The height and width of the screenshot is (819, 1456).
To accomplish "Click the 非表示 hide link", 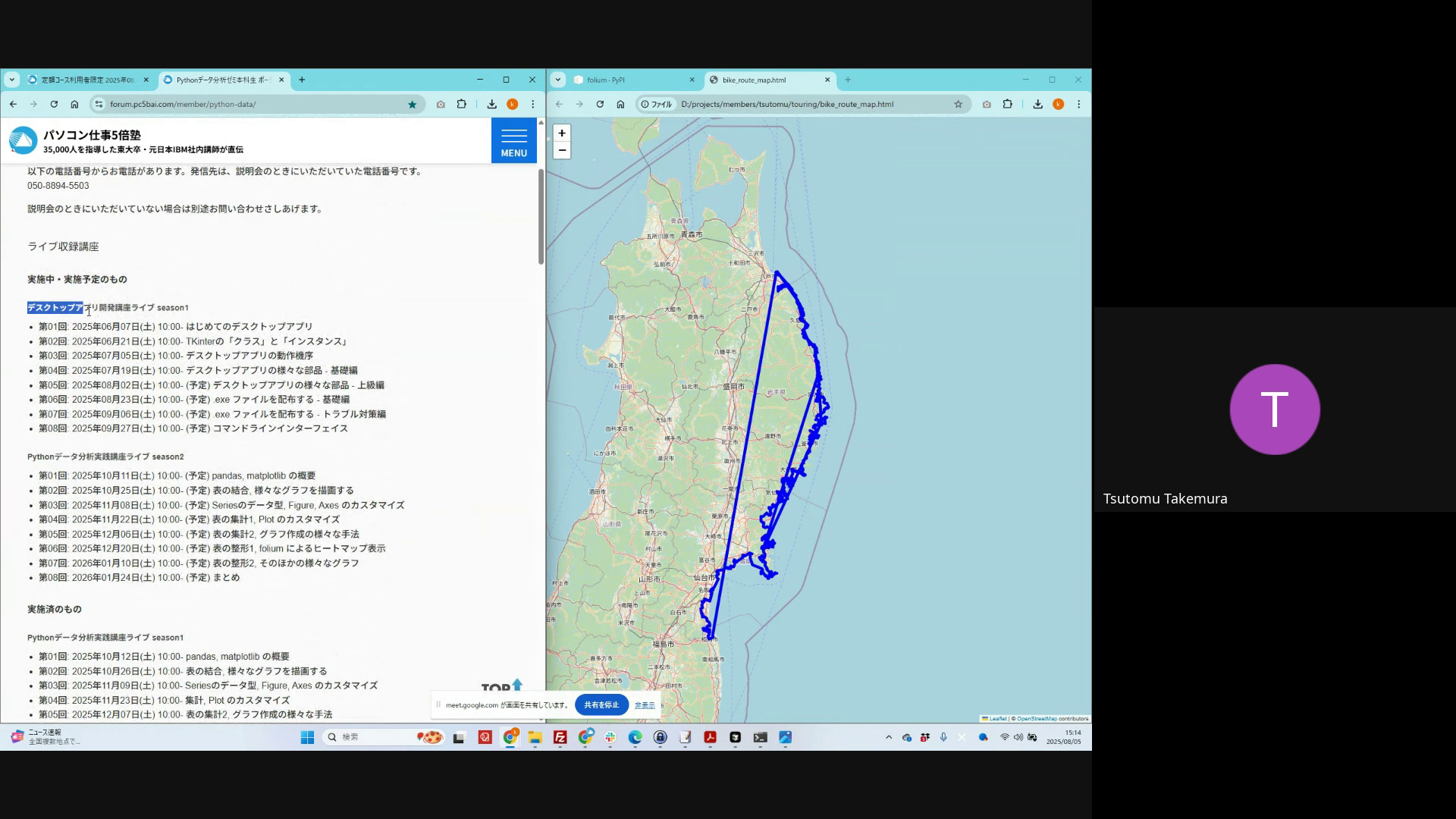I will point(645,705).
